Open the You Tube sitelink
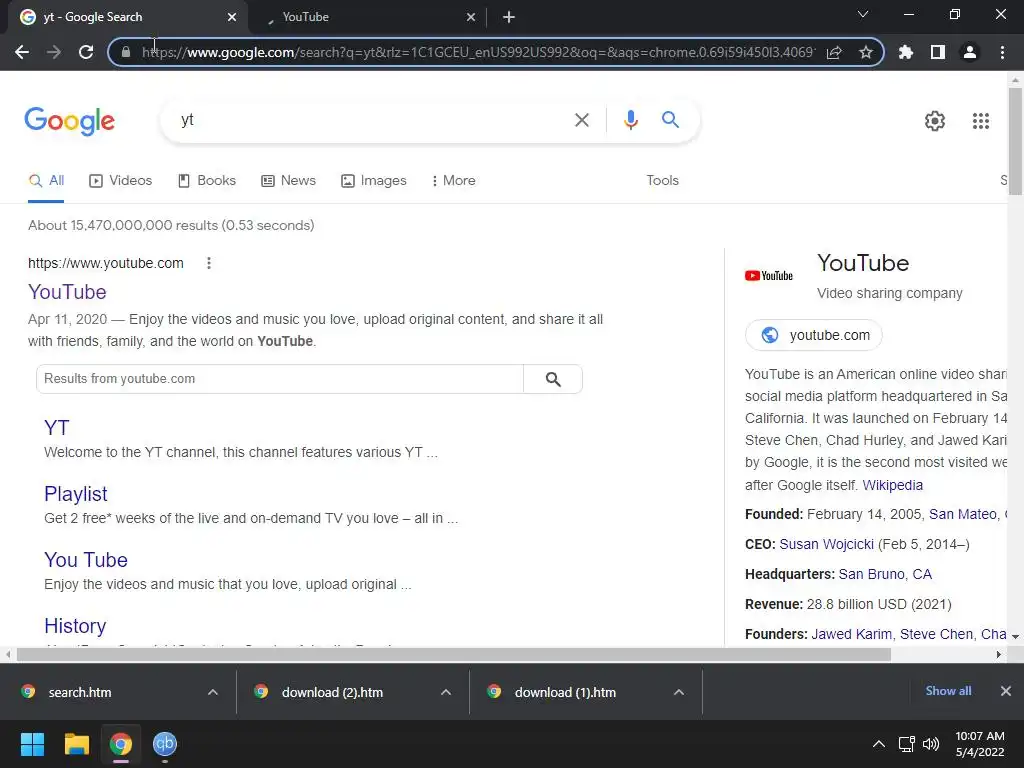Image resolution: width=1024 pixels, height=768 pixels. coord(86,560)
